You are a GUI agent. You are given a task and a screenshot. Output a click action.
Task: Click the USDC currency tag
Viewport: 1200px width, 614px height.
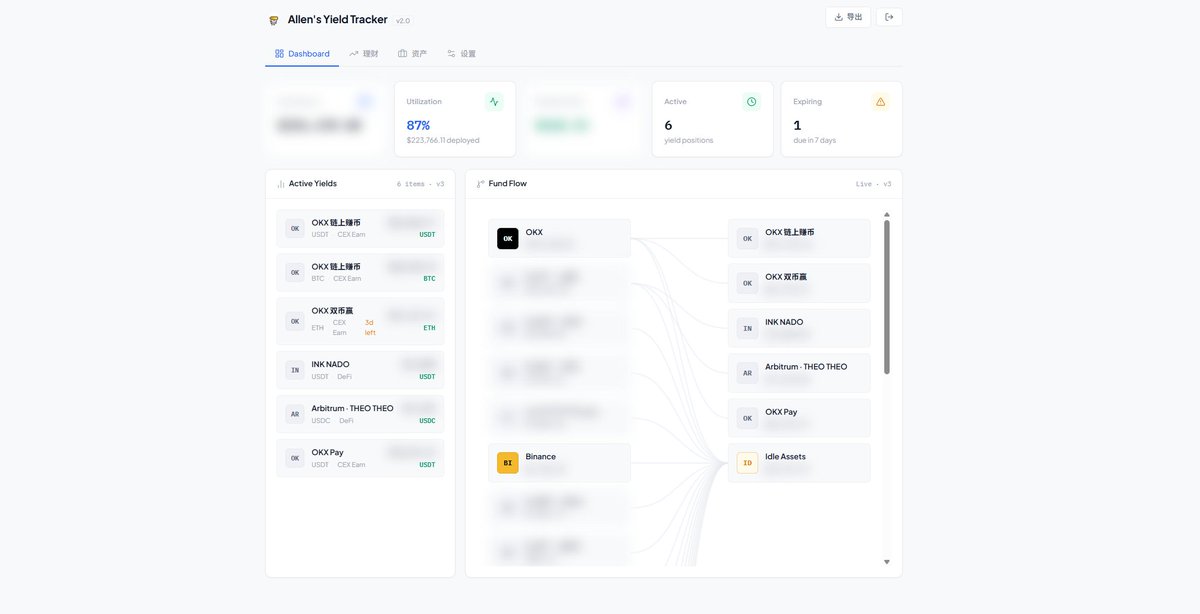pyautogui.click(x=427, y=421)
